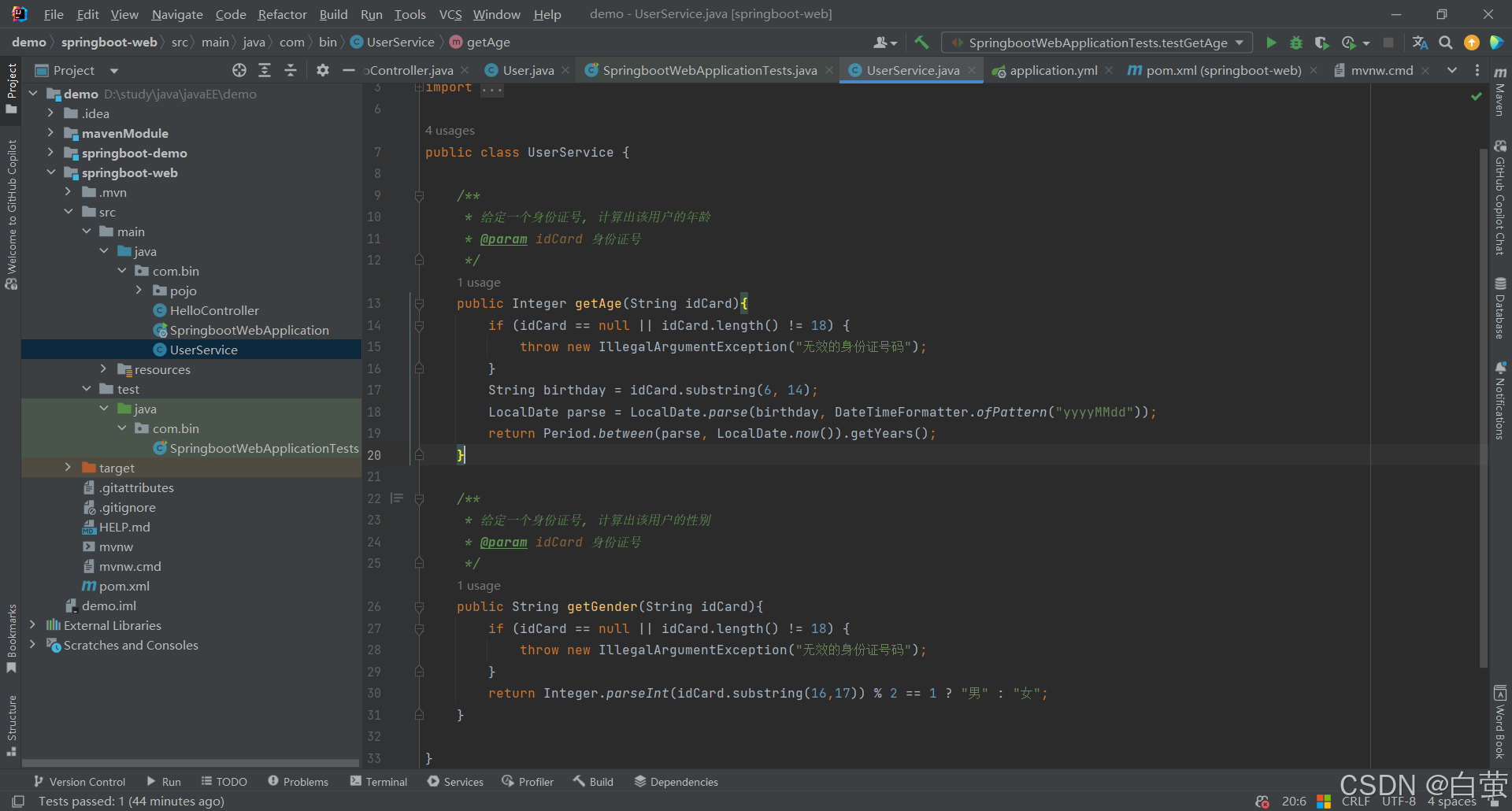This screenshot has height=811, width=1512.
Task: Toggle fold of import statements block
Action: click(x=419, y=87)
